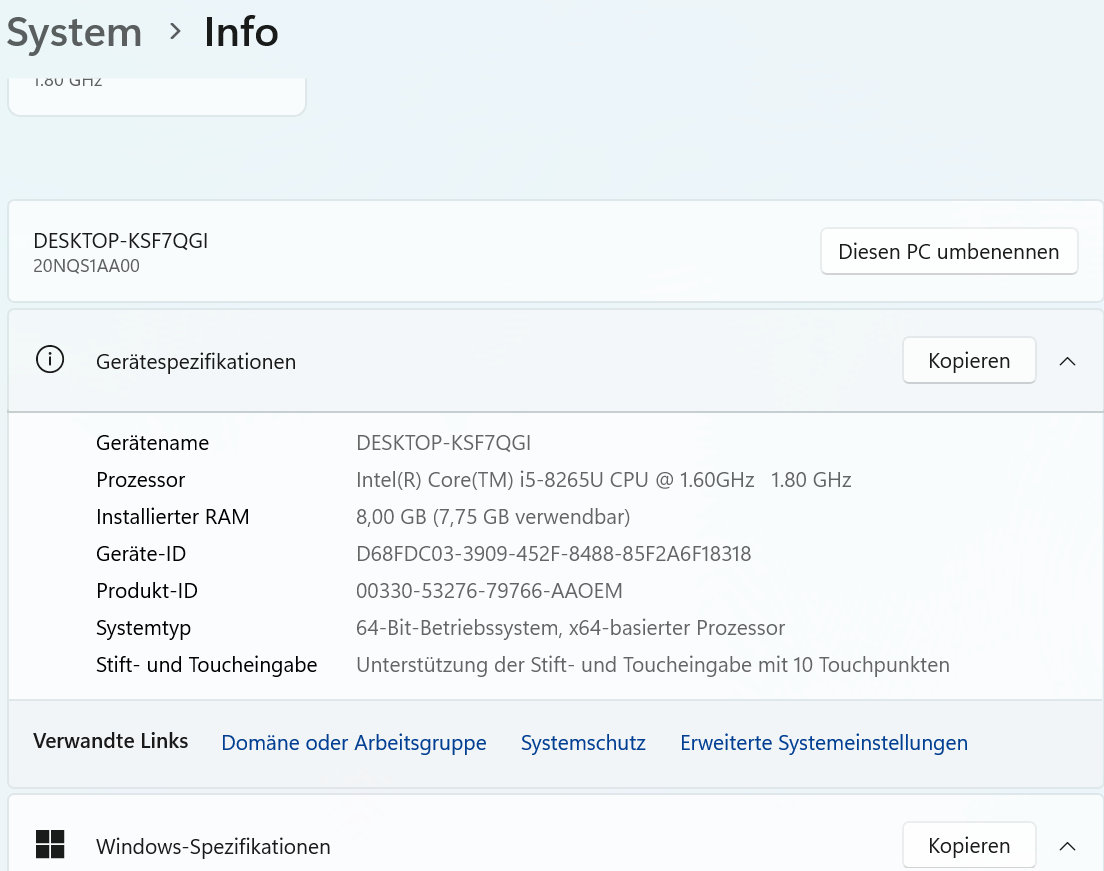
Task: Click the Windows logo icon
Action: (x=50, y=844)
